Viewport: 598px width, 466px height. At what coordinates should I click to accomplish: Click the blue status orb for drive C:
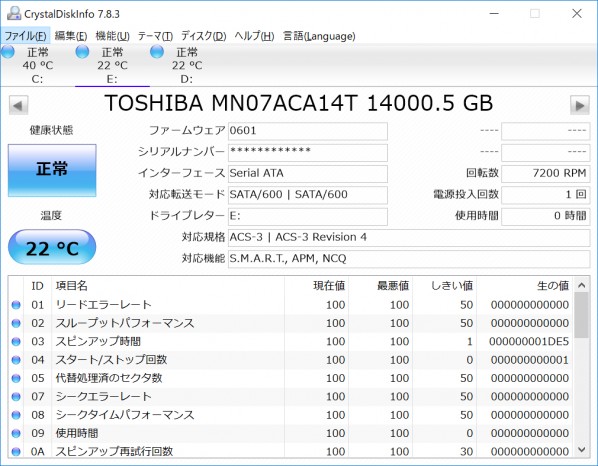click(x=8, y=52)
